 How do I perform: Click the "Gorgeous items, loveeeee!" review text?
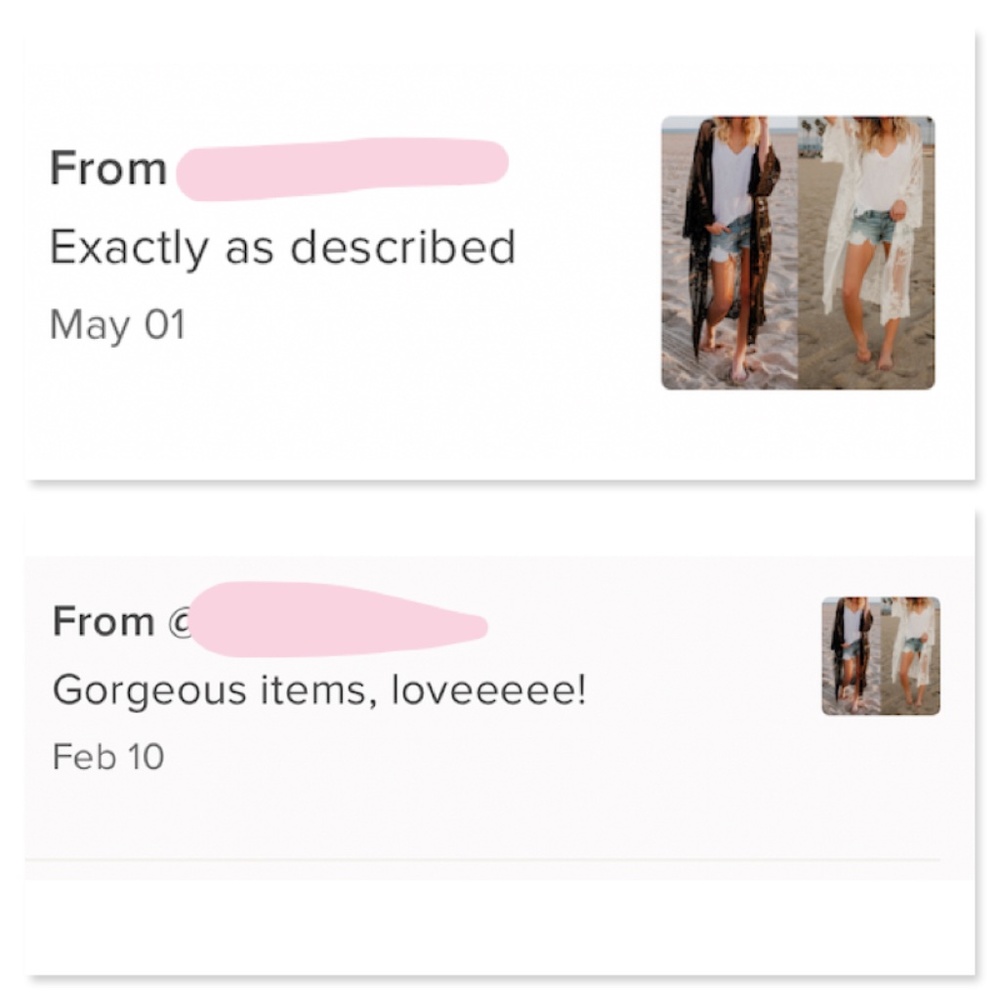coord(319,690)
